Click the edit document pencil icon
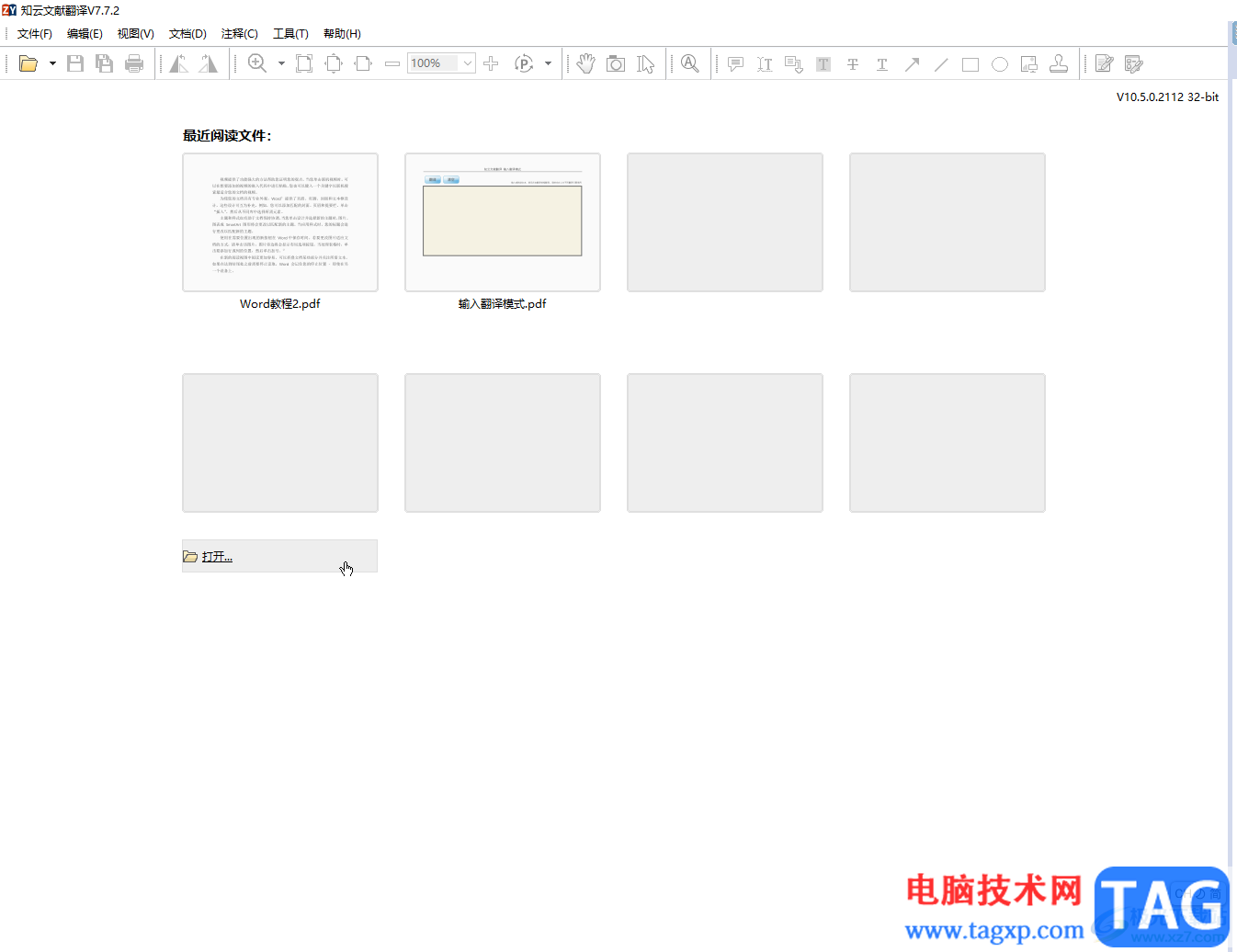This screenshot has height=952, width=1237. (1105, 63)
